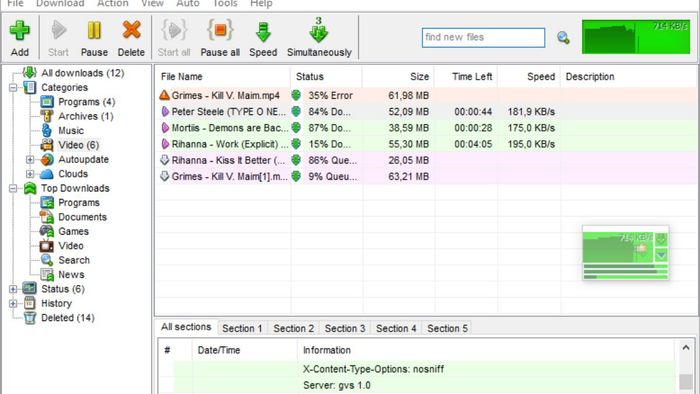
Task: Sort by the Size column header
Action: pos(398,77)
